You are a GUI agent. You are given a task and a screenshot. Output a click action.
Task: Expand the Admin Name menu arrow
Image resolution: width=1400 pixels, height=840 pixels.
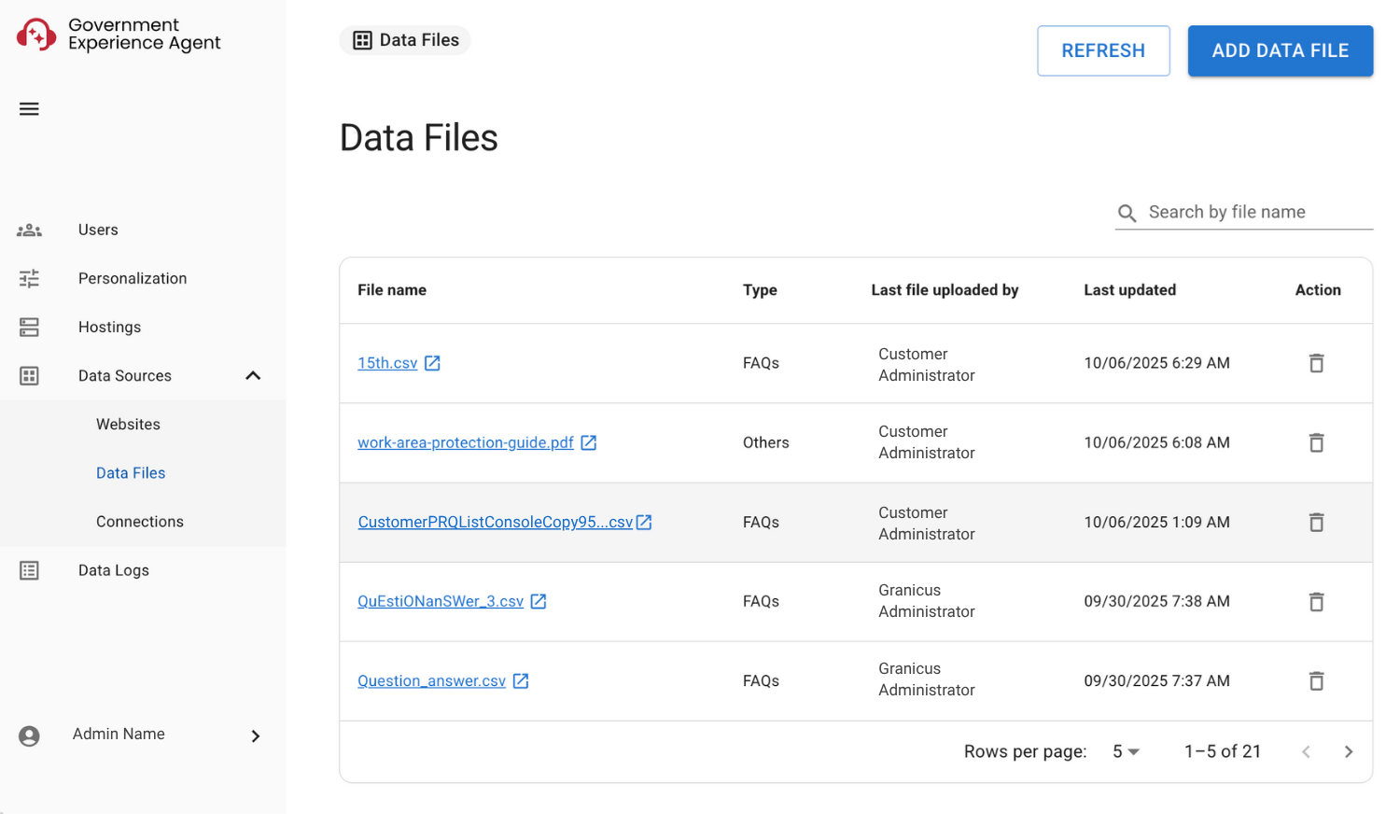(256, 736)
